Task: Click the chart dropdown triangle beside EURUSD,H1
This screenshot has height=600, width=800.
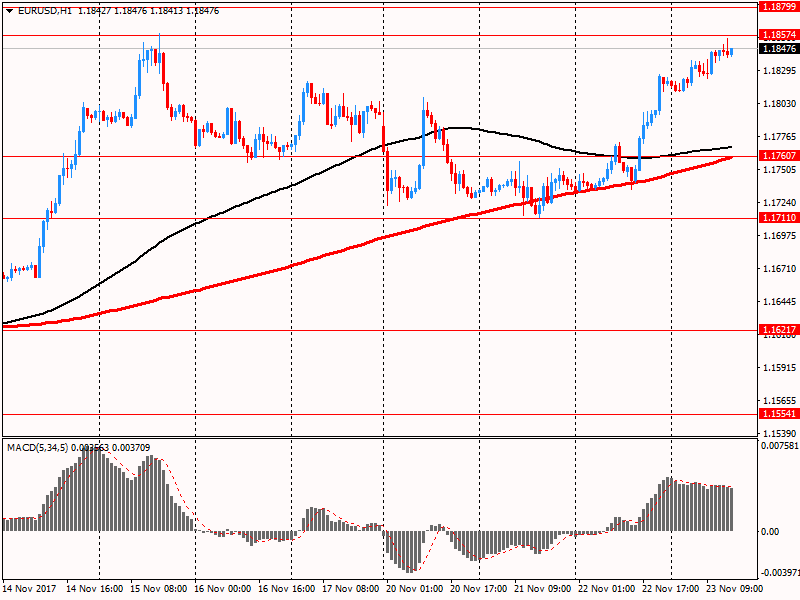Action: click(9, 11)
